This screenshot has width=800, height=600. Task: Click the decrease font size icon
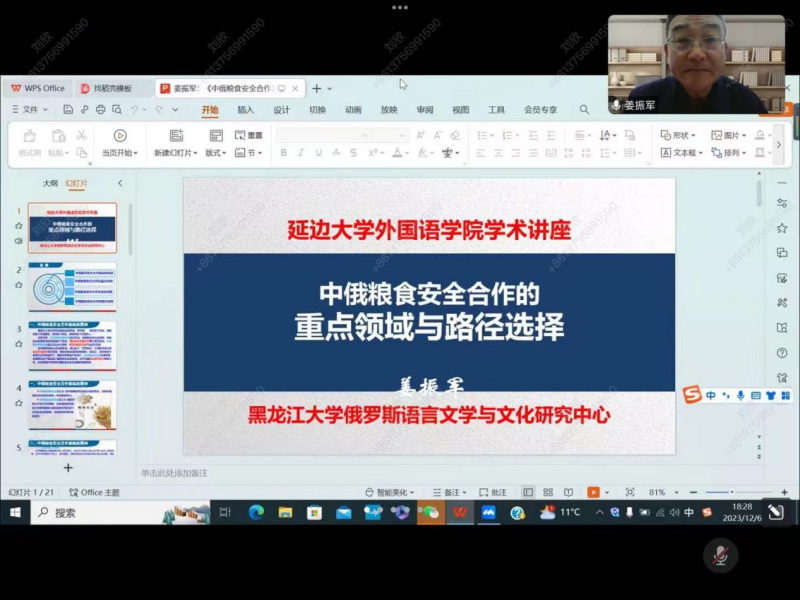click(x=438, y=135)
